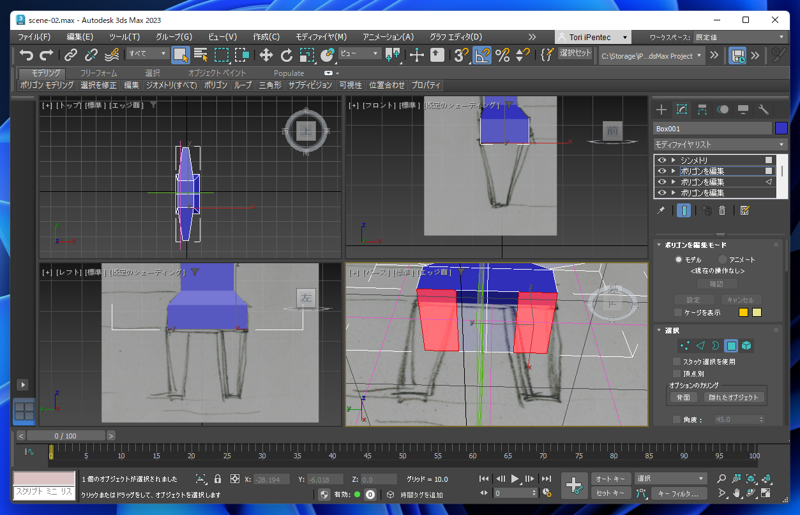Toggle Angle Snap button

482,55
